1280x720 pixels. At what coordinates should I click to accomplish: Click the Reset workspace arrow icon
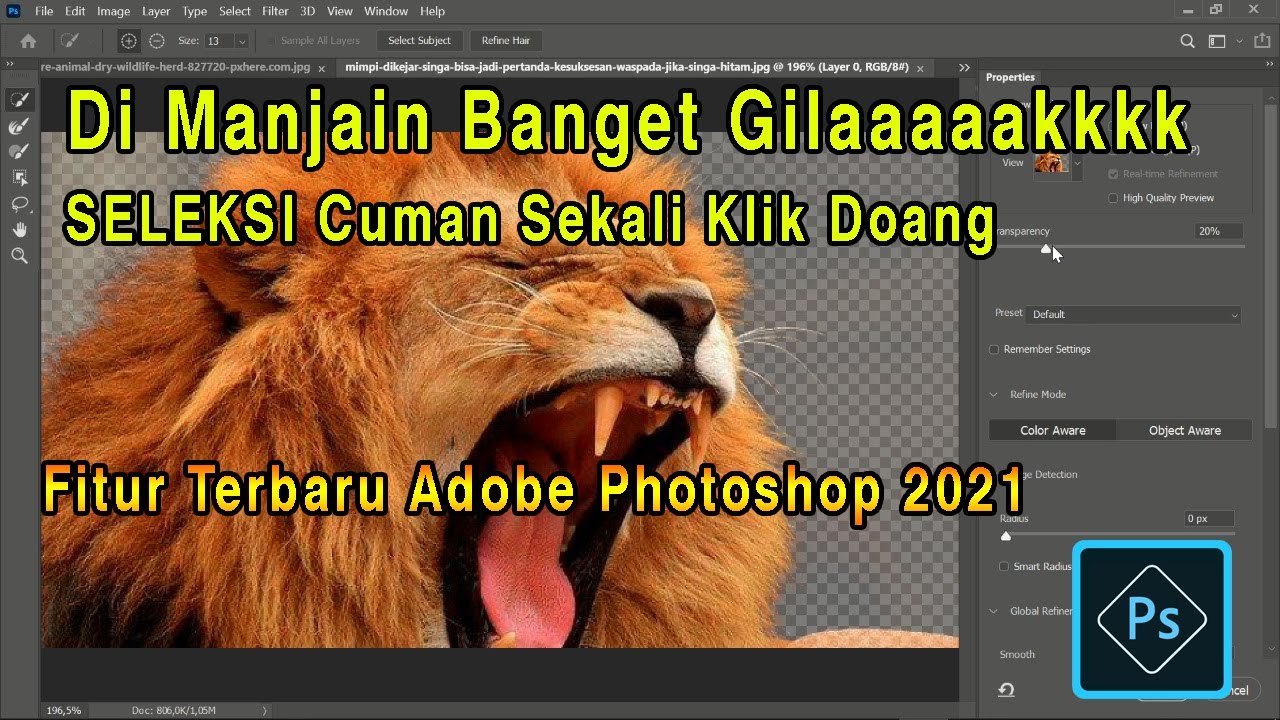click(x=1007, y=690)
